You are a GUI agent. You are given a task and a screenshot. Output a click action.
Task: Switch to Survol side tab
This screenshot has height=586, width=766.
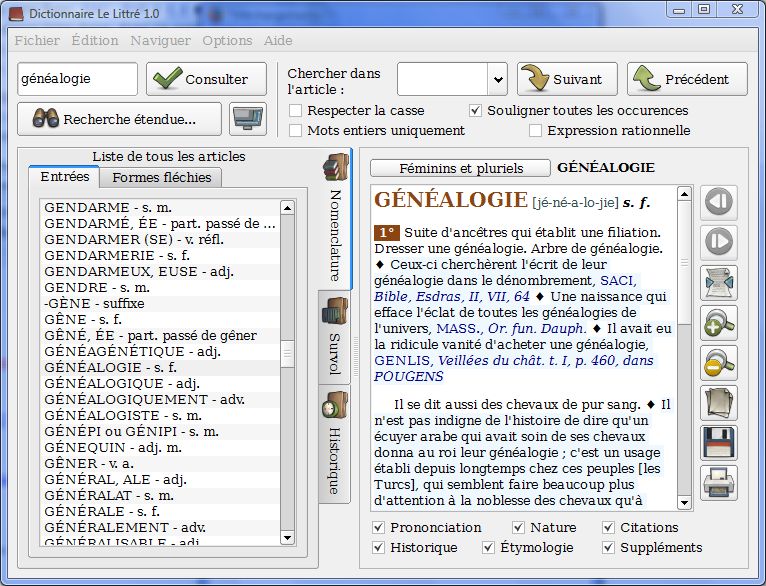pos(335,338)
